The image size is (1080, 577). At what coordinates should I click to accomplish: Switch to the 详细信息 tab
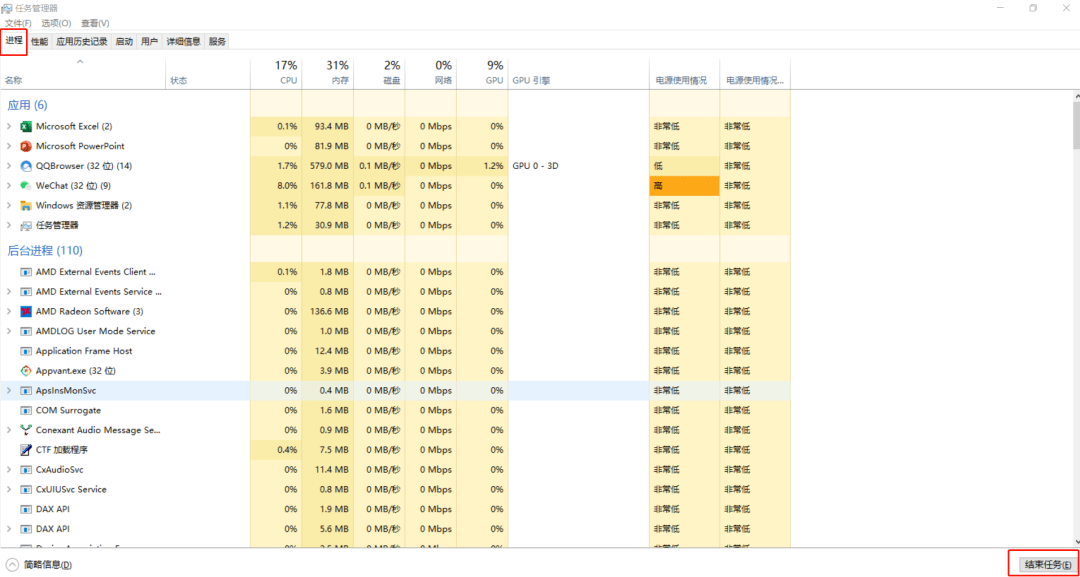click(183, 41)
